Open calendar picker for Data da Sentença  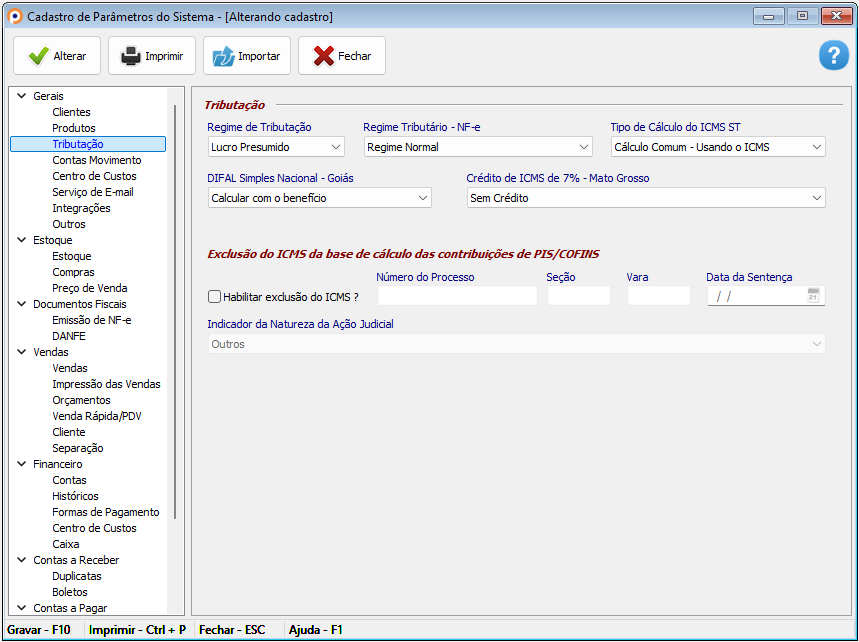813,296
